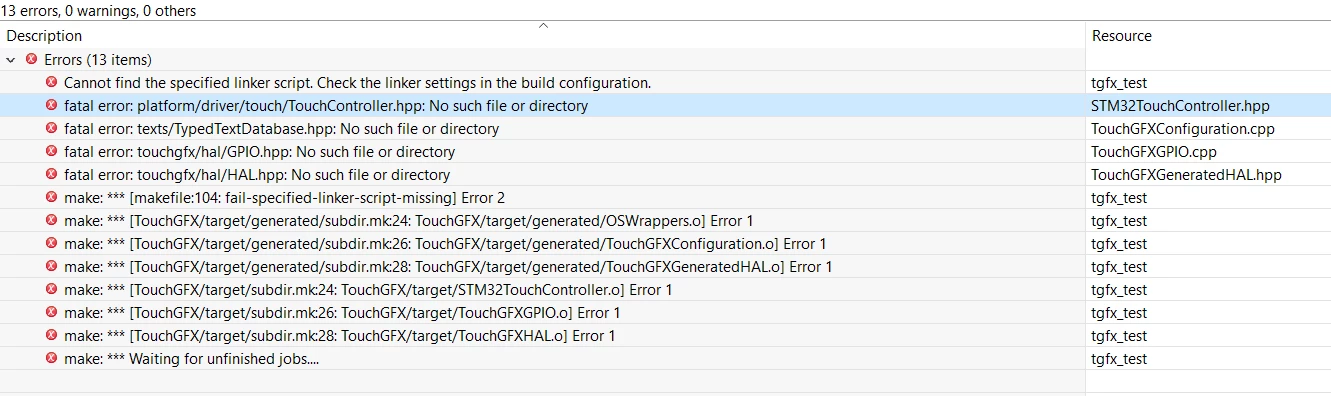Select the STM32TouchController.o Error 1 row
Screen dimensions: 1331x396
(x=665, y=290)
